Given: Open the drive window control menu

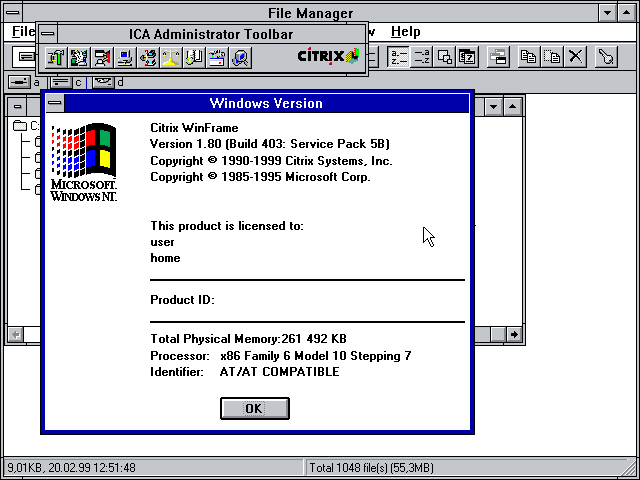Looking at the screenshot, I should (18, 107).
